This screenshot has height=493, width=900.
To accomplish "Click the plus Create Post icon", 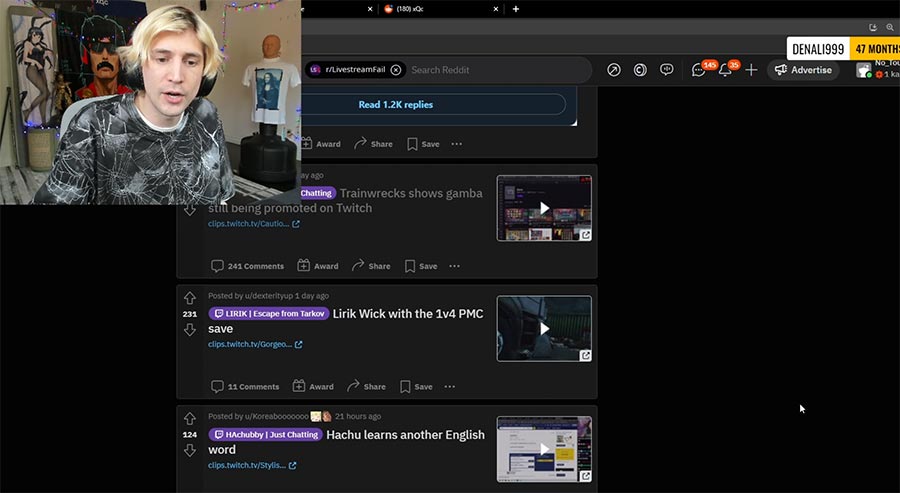I will tap(751, 70).
